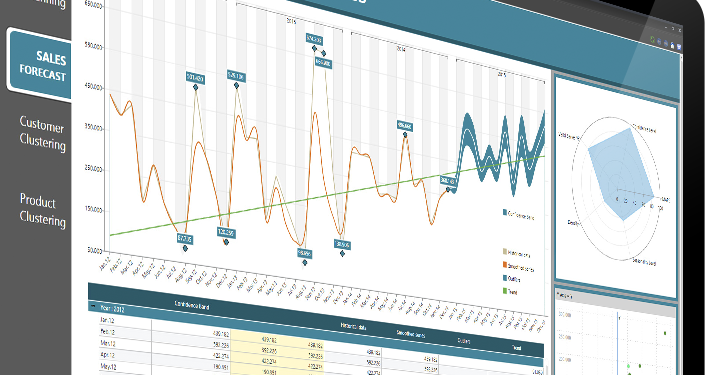The image size is (705, 375).
Task: Click Smoothed series orange legend swatch
Action: point(505,264)
